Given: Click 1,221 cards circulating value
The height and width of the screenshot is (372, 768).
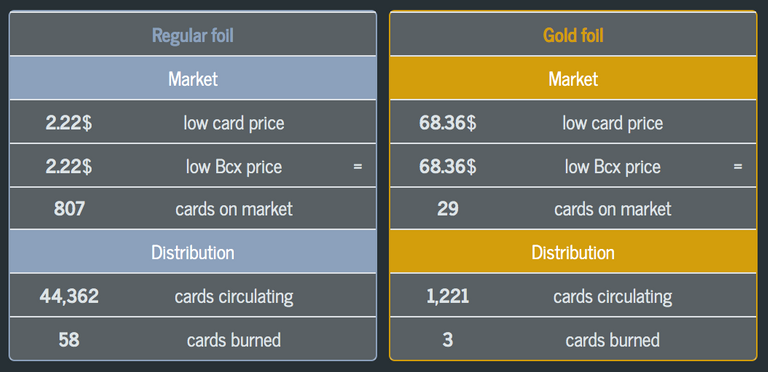Looking at the screenshot, I should coord(448,296).
